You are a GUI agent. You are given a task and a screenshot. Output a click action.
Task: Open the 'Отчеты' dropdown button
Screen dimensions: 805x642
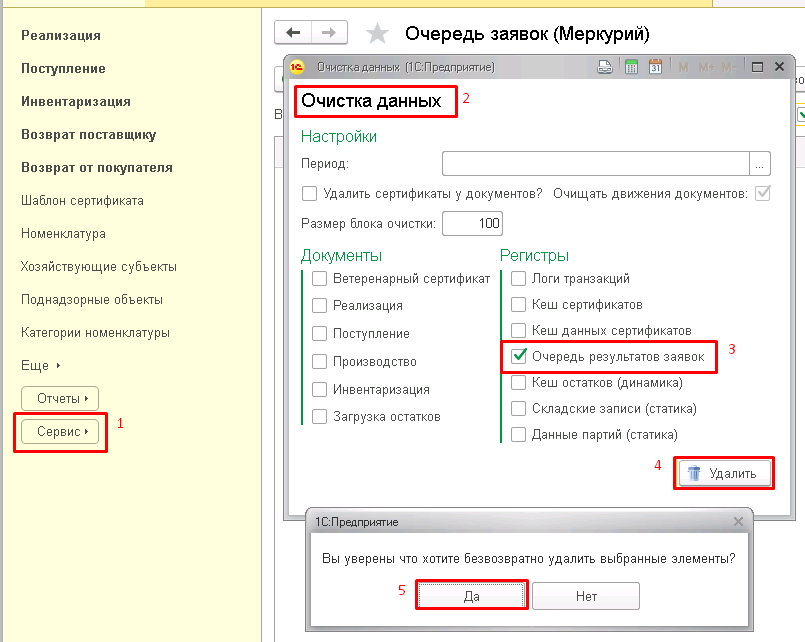click(60, 398)
